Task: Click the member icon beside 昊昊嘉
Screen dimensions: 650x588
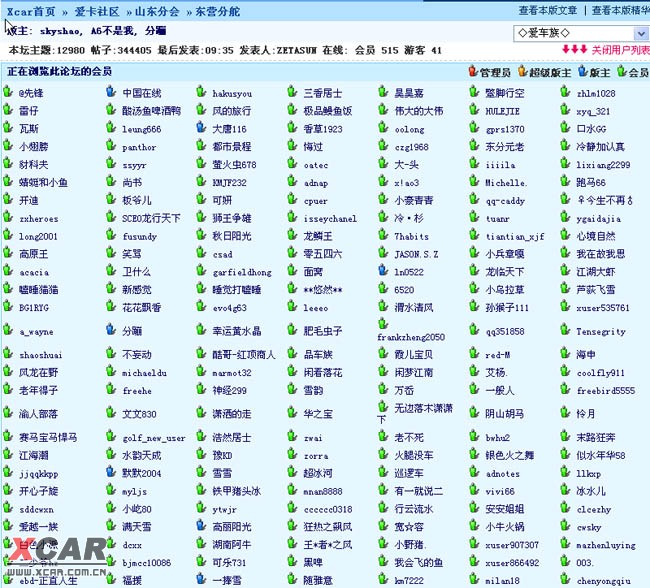Action: (x=383, y=91)
